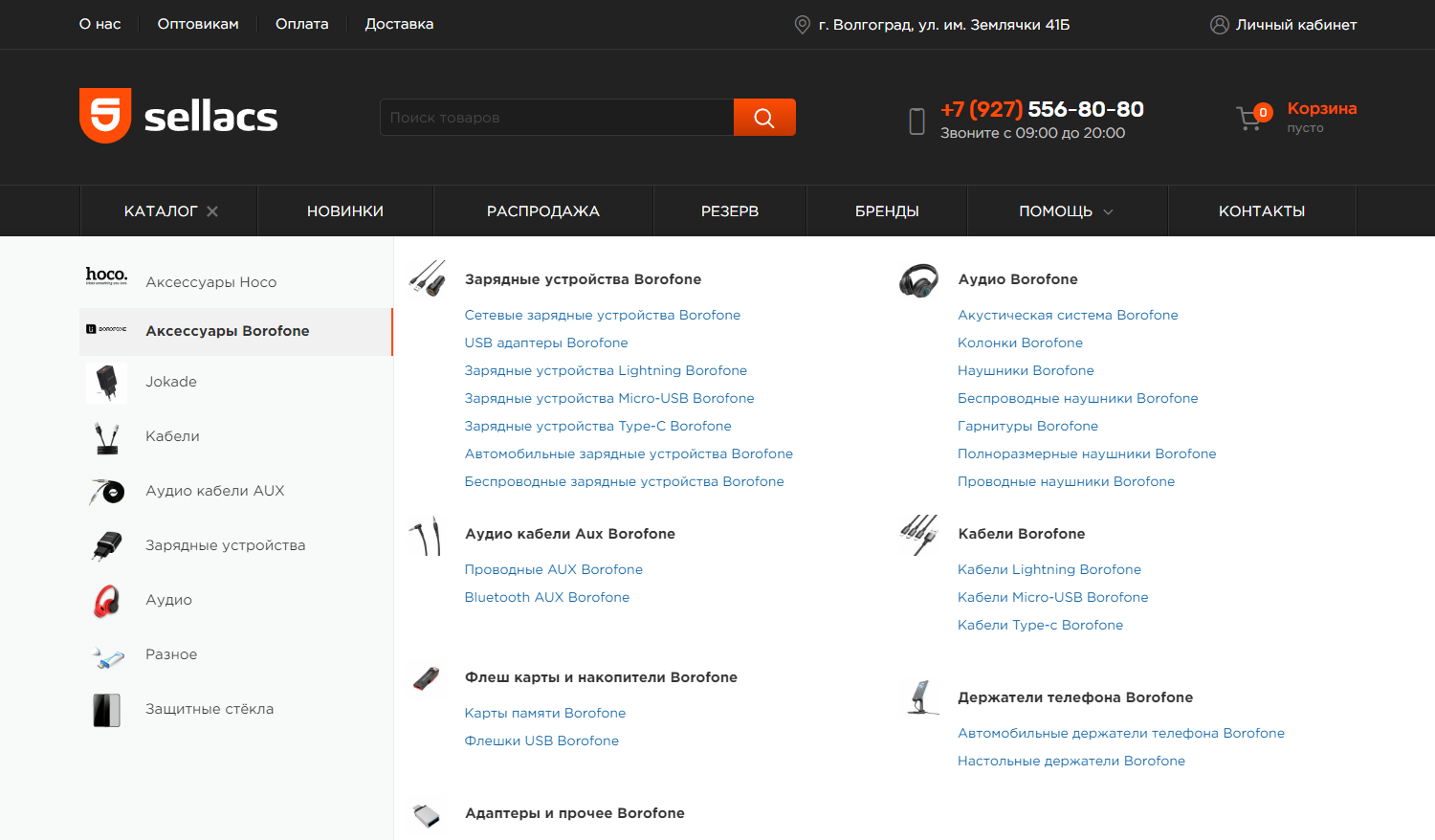Click the Флеш карты Borofone icon

click(426, 678)
